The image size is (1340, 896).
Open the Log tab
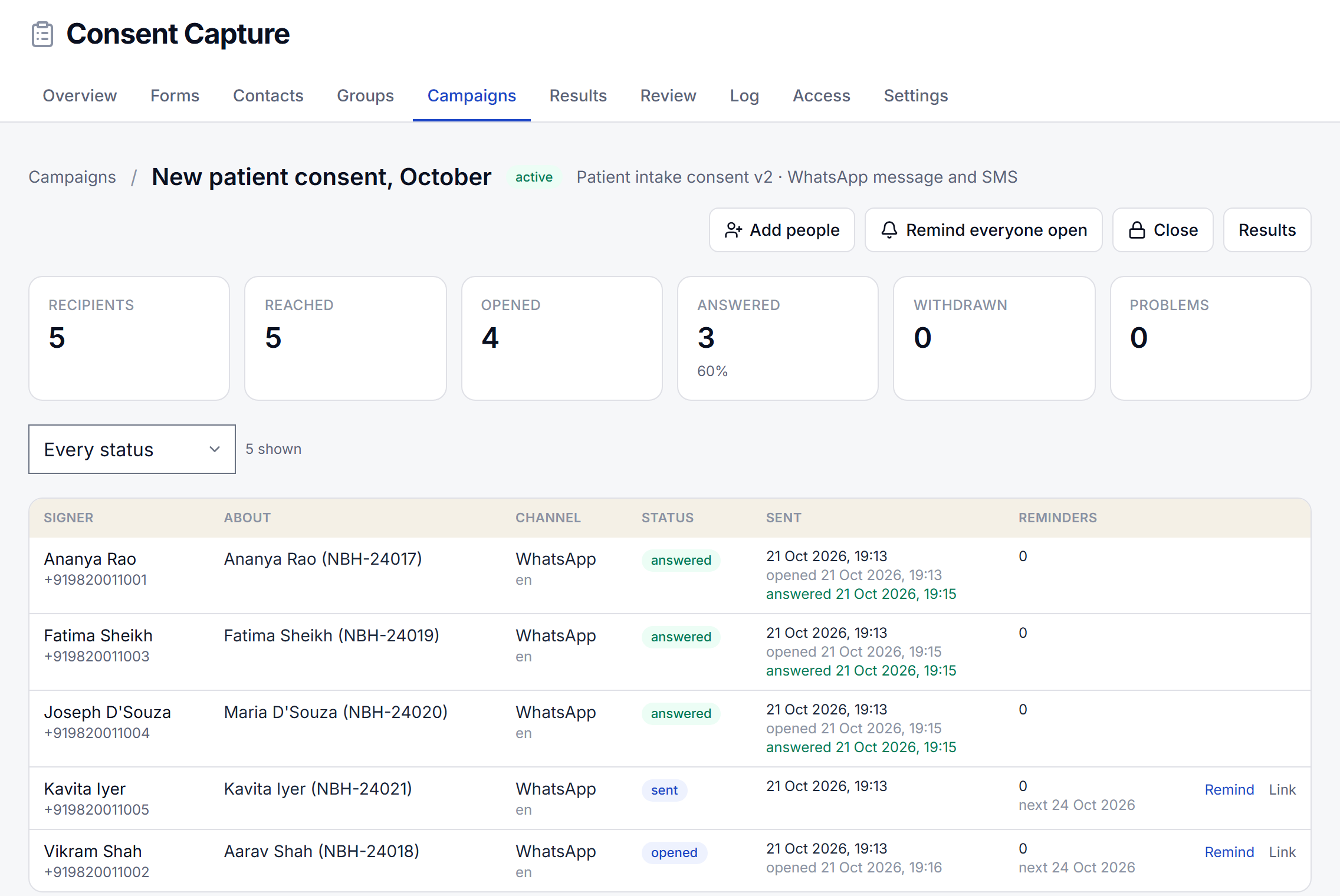(744, 95)
